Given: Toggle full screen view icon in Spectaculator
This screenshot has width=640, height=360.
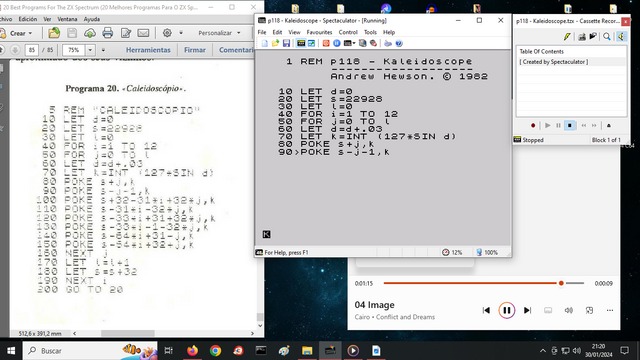Looking at the screenshot, I should (x=311, y=43).
